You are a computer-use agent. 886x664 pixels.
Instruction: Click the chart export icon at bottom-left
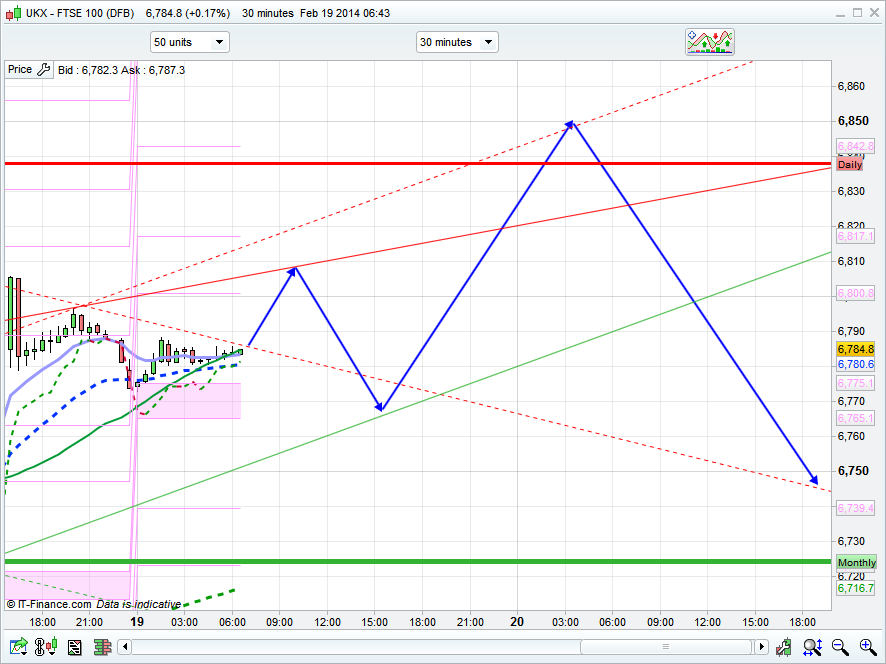coord(17,647)
